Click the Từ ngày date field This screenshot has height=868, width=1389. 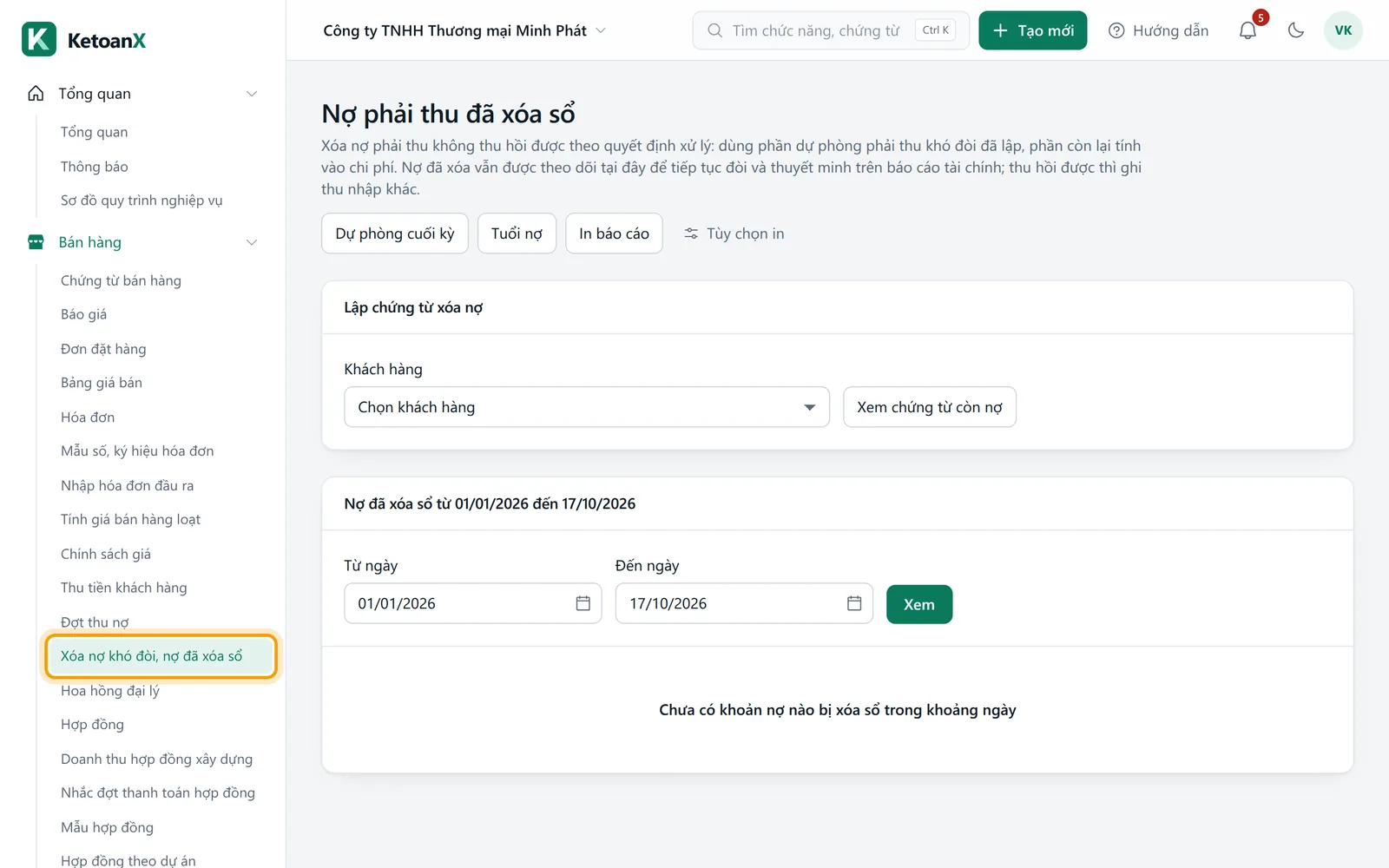(473, 603)
